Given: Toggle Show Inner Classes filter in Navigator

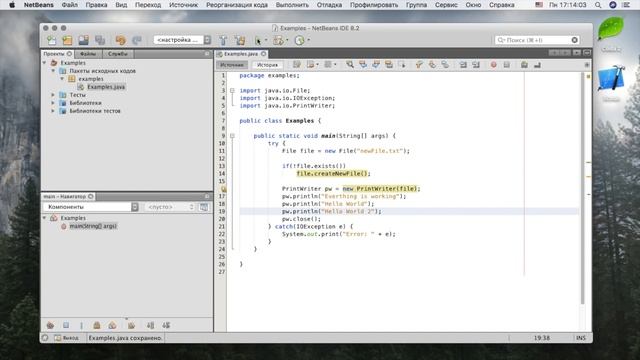Looking at the screenshot, I should [112, 325].
